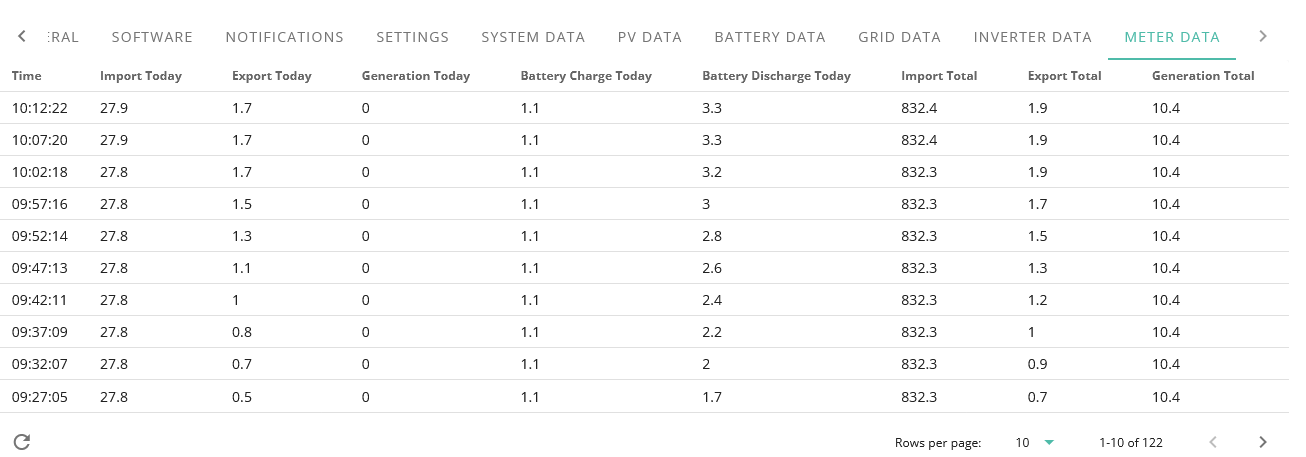
Task: Open the Grid Data tab
Action: coord(899,37)
